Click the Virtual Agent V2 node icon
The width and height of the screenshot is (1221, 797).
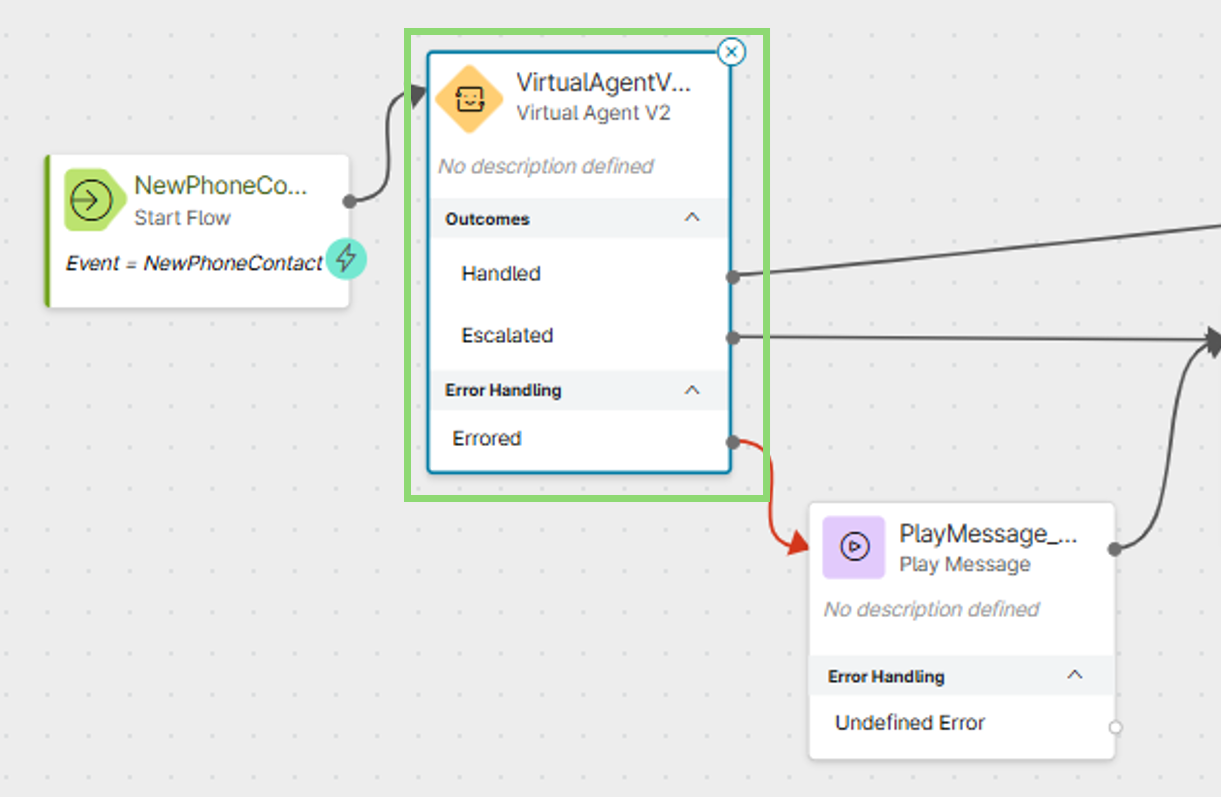point(468,98)
